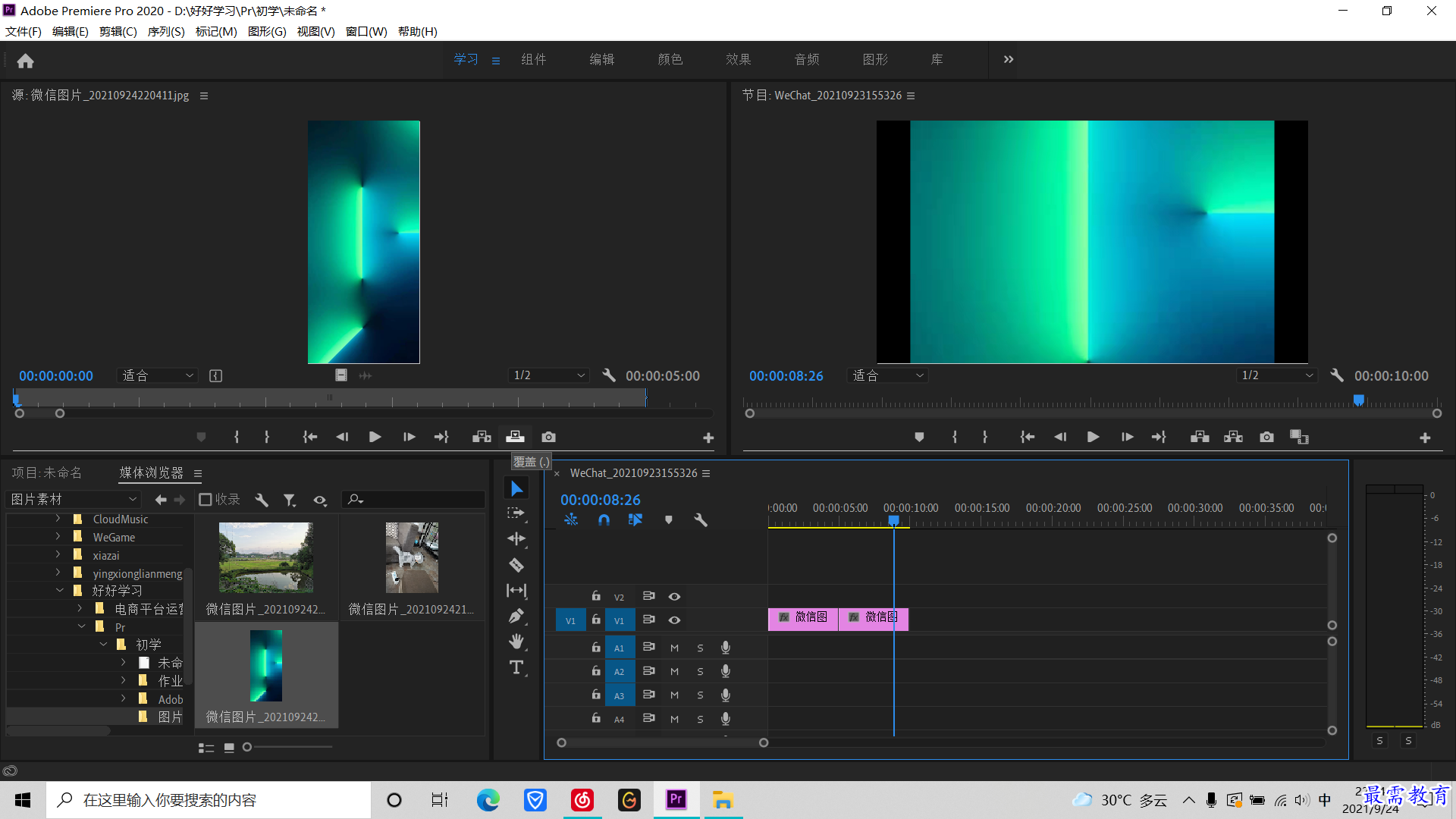Select the Type tool
This screenshot has width=1456, height=819.
click(x=516, y=667)
